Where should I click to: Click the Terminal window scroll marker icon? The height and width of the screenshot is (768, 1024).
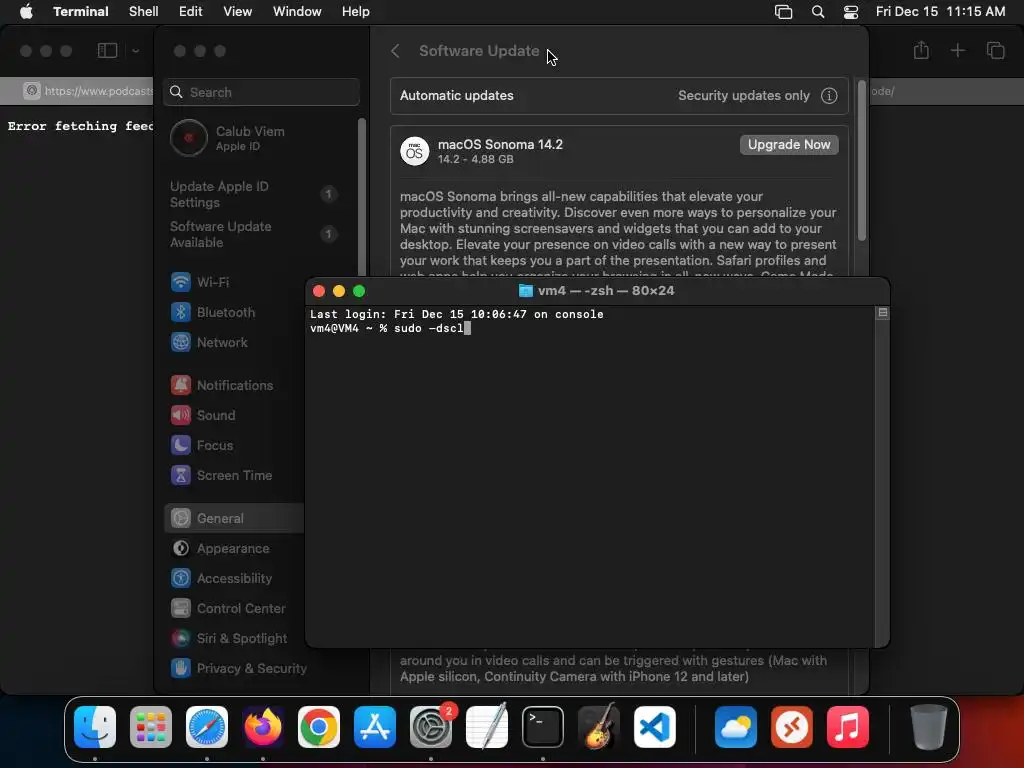tap(882, 313)
